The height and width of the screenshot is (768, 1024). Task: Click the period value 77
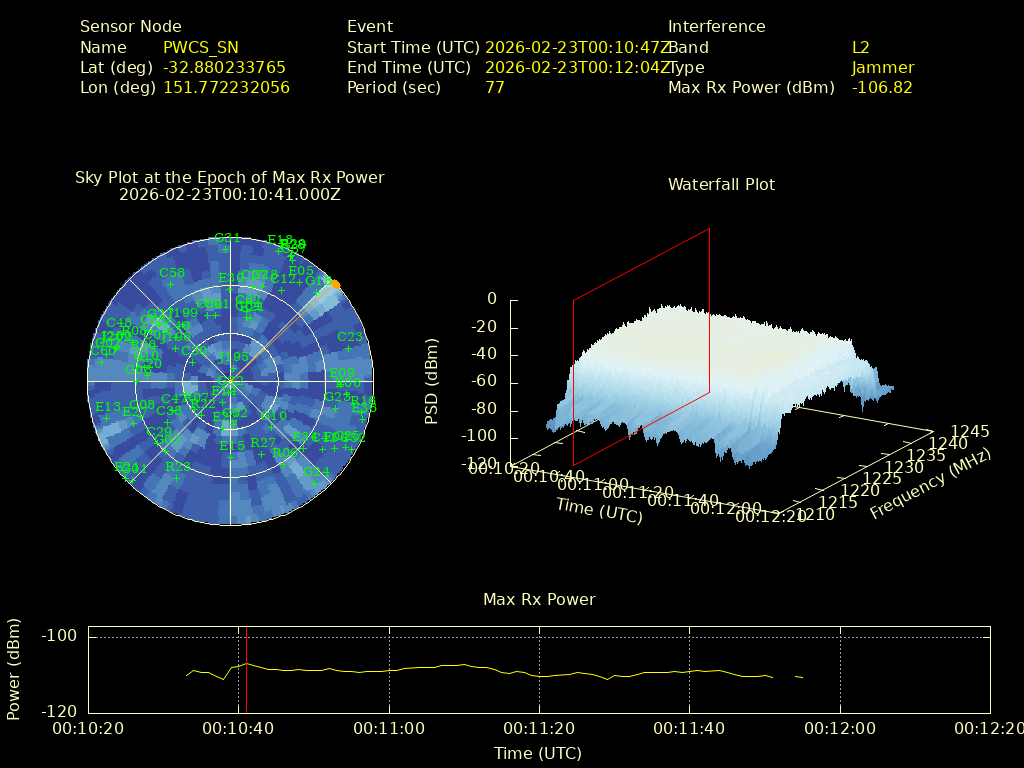point(494,87)
